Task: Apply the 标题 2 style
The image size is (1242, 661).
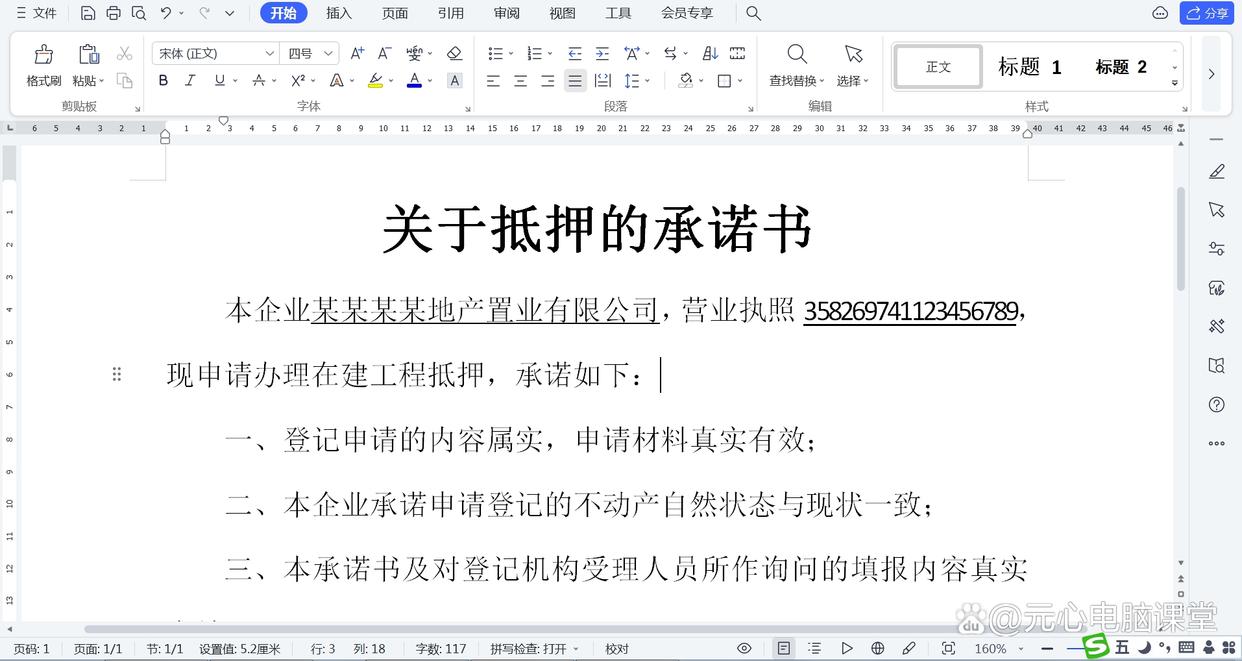Action: tap(1121, 67)
